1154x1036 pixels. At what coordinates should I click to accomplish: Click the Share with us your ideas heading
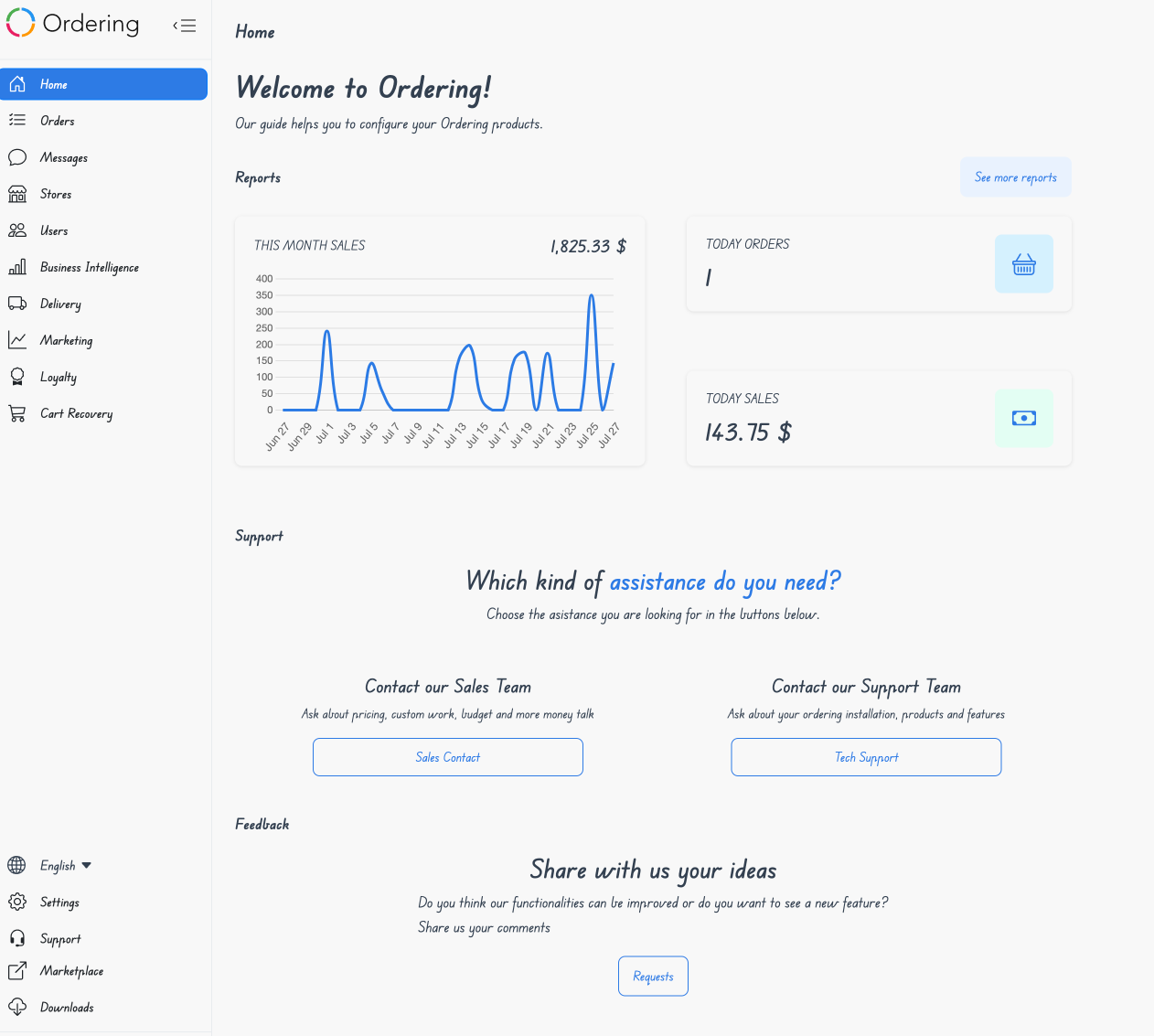[653, 870]
